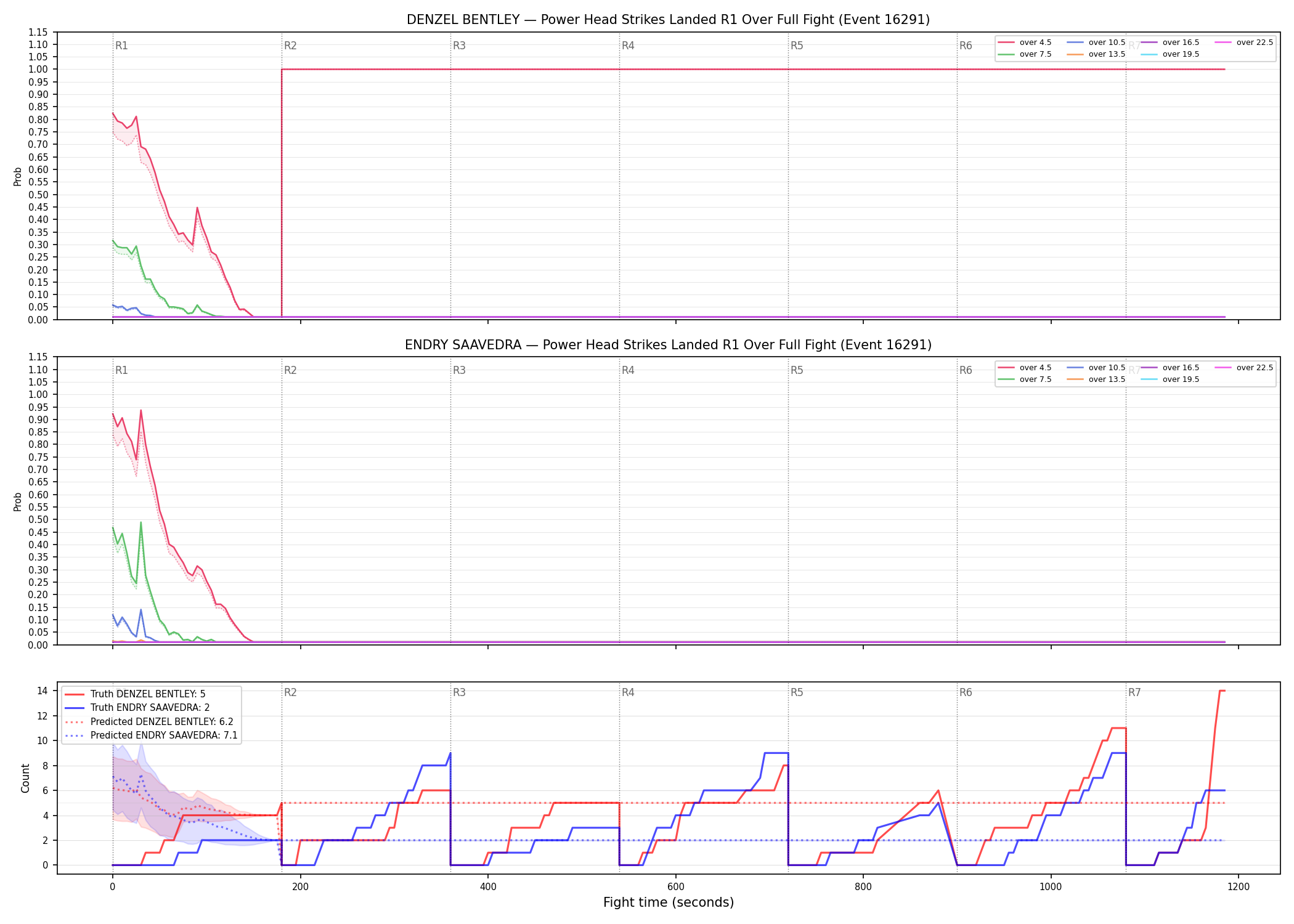Click the DENZEL BENTLEY chart title

(668, 20)
